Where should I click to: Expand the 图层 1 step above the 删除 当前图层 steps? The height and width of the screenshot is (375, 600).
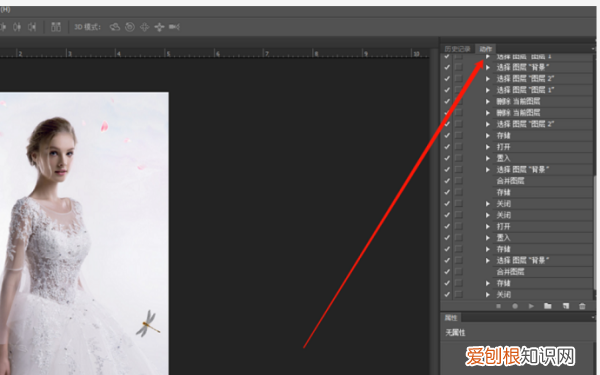[488, 90]
